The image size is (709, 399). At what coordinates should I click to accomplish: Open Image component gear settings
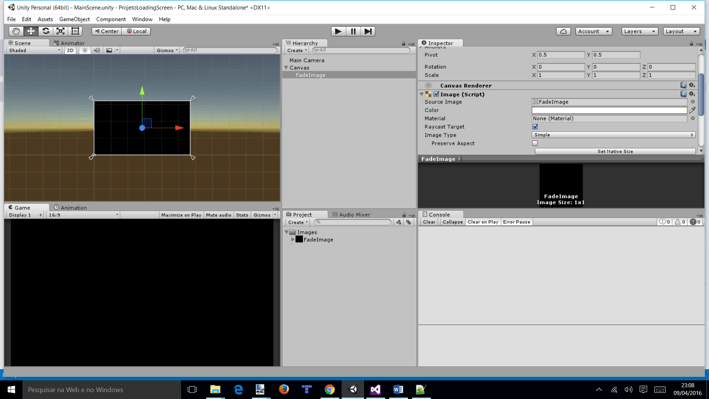coord(692,94)
